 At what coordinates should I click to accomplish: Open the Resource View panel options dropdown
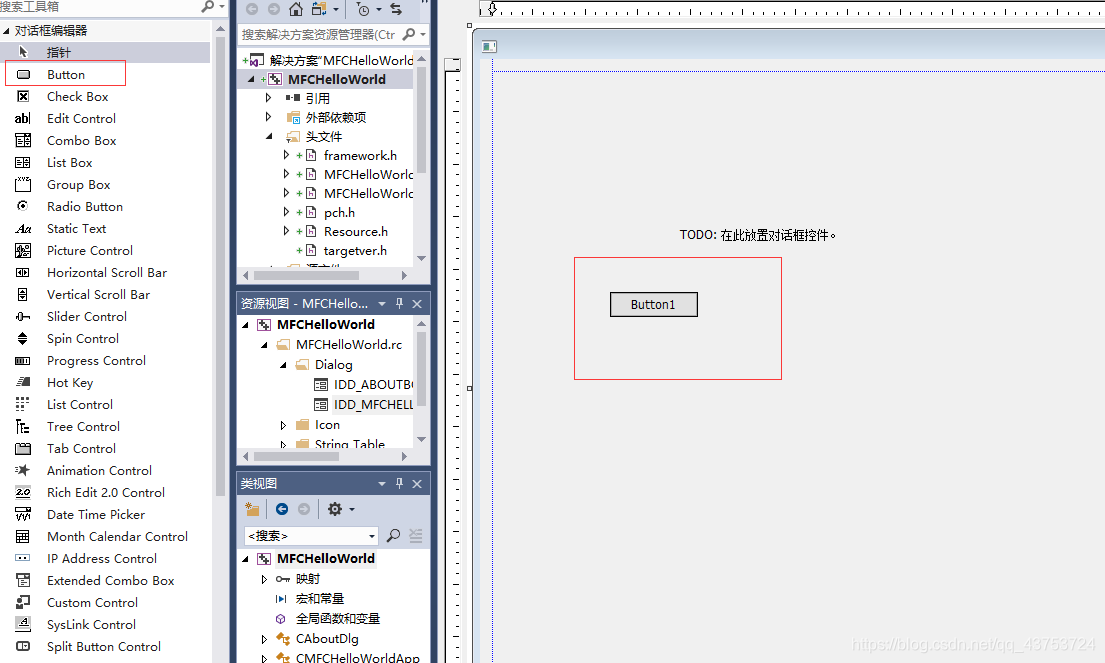point(382,304)
